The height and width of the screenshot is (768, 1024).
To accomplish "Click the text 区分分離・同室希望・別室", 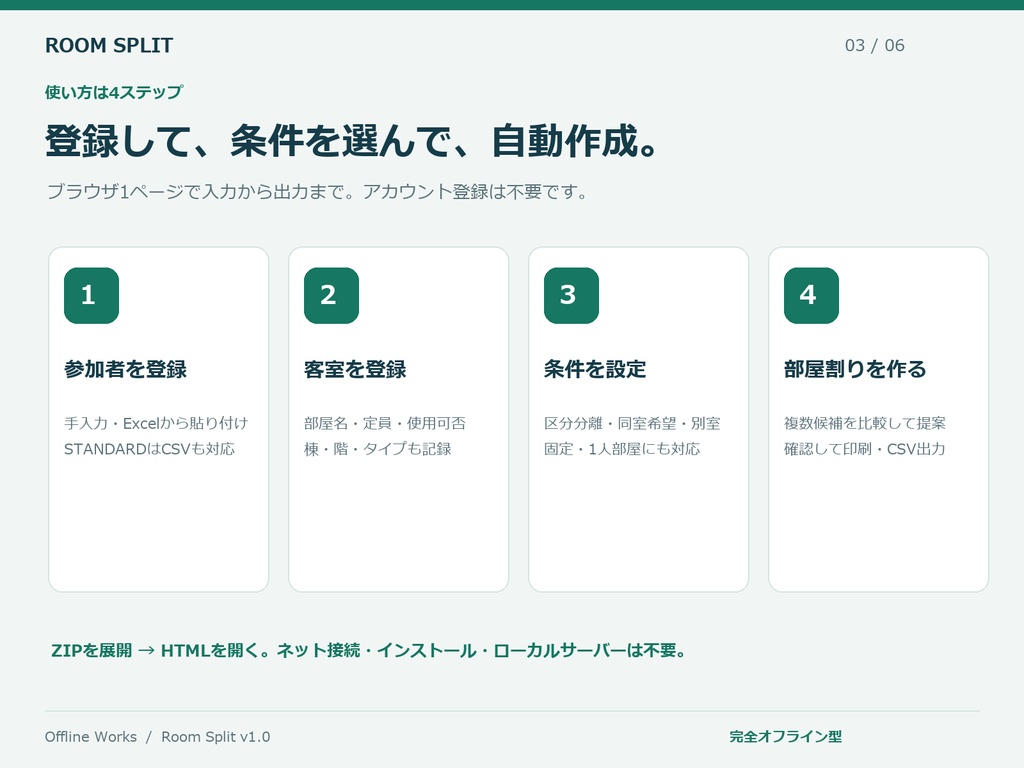I will point(632,423).
